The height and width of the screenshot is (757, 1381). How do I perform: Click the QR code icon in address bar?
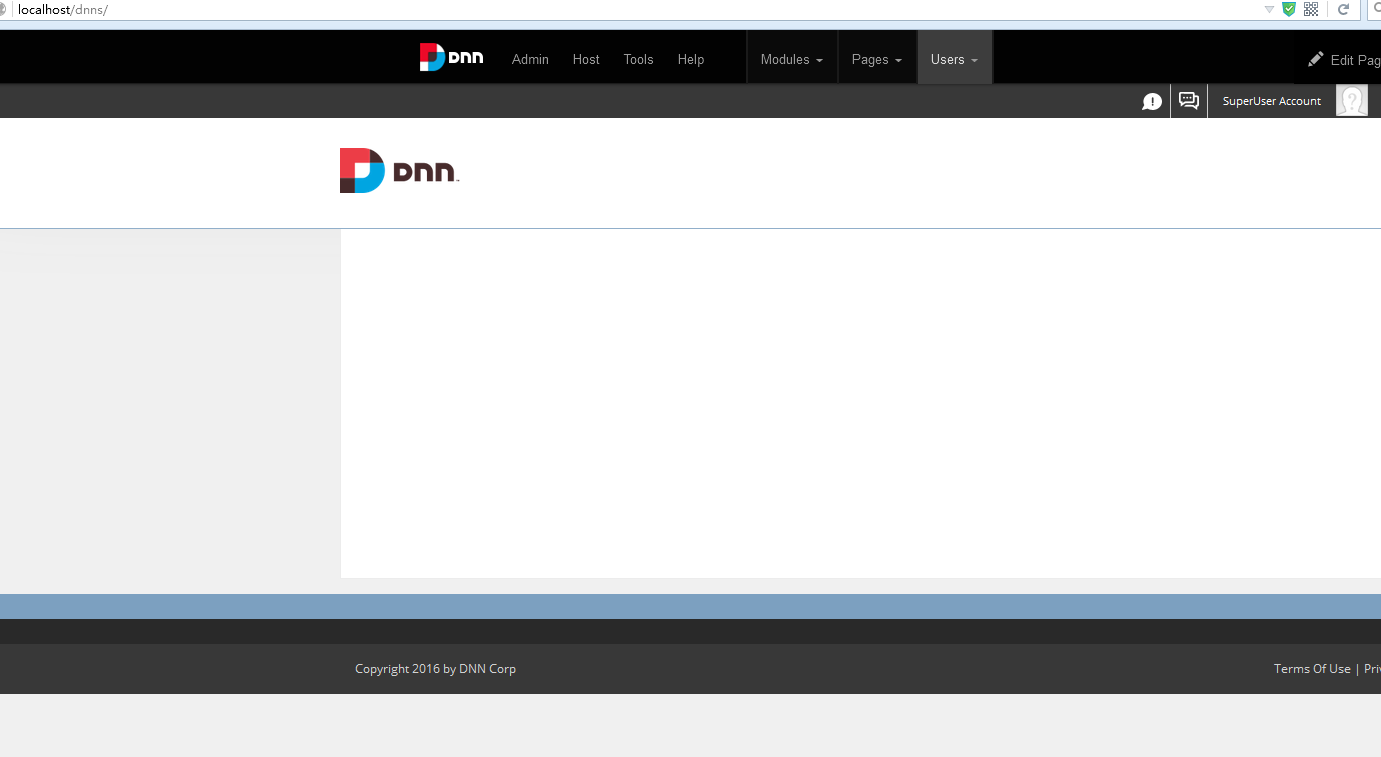coord(1311,9)
